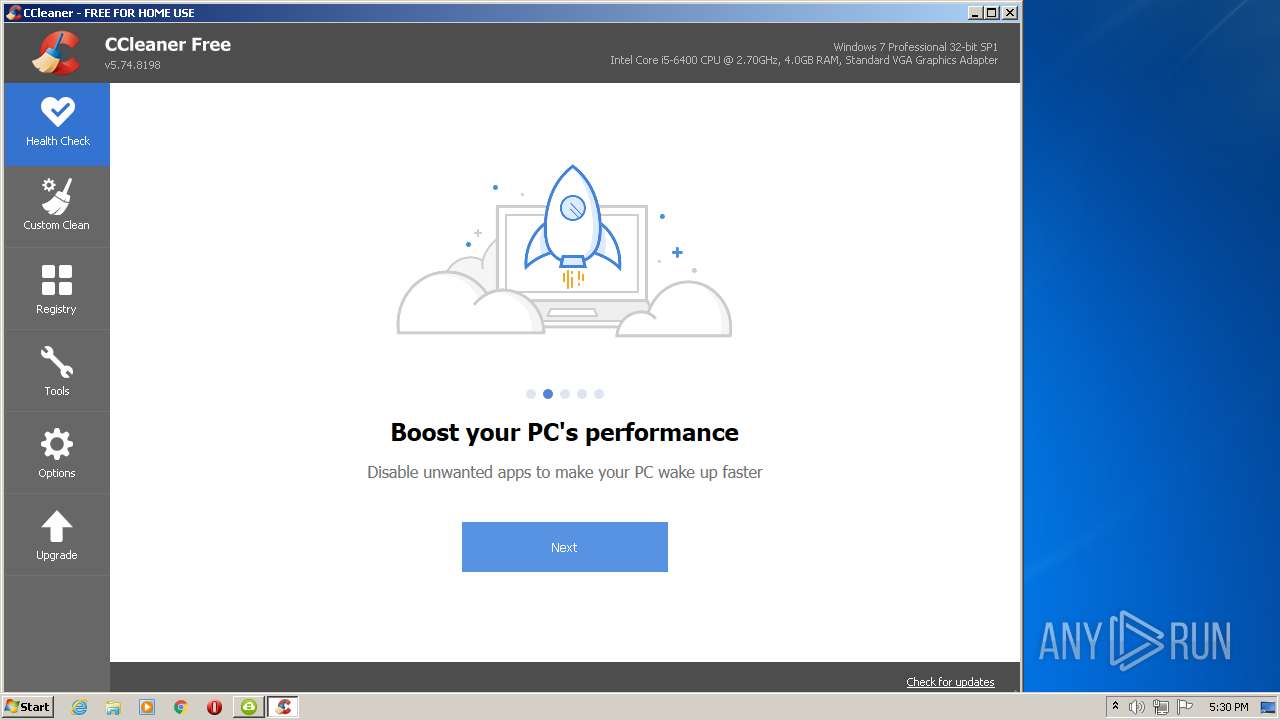The image size is (1280, 720).
Task: Open the Options settings section
Action: [x=57, y=453]
